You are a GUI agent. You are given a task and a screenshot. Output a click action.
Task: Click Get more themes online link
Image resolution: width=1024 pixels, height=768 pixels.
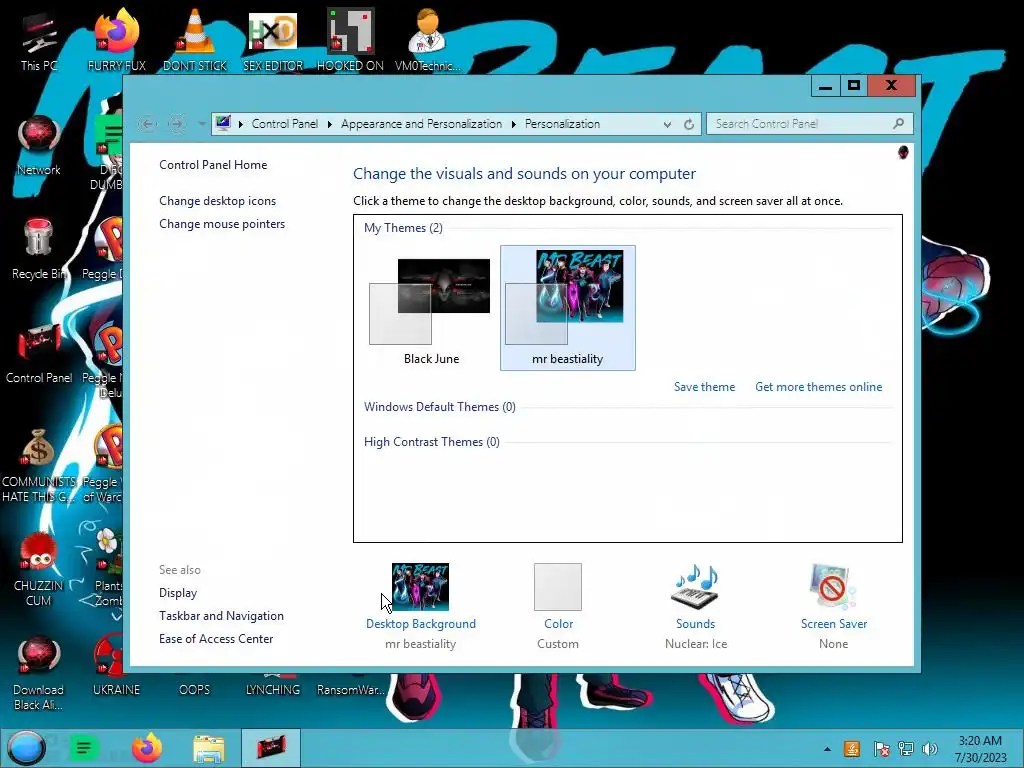pyautogui.click(x=818, y=387)
